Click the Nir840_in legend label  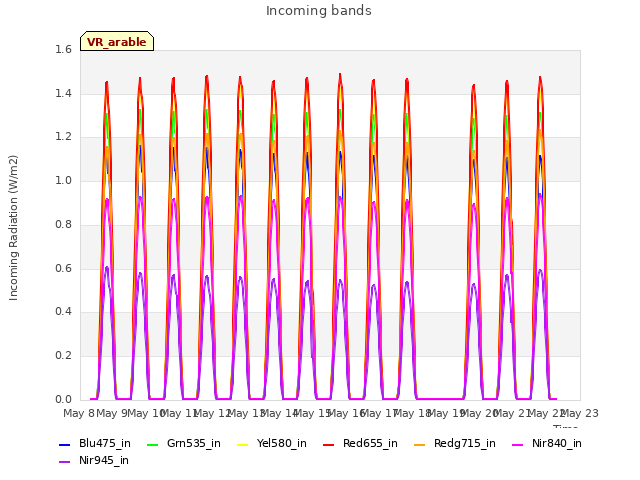tap(557, 444)
